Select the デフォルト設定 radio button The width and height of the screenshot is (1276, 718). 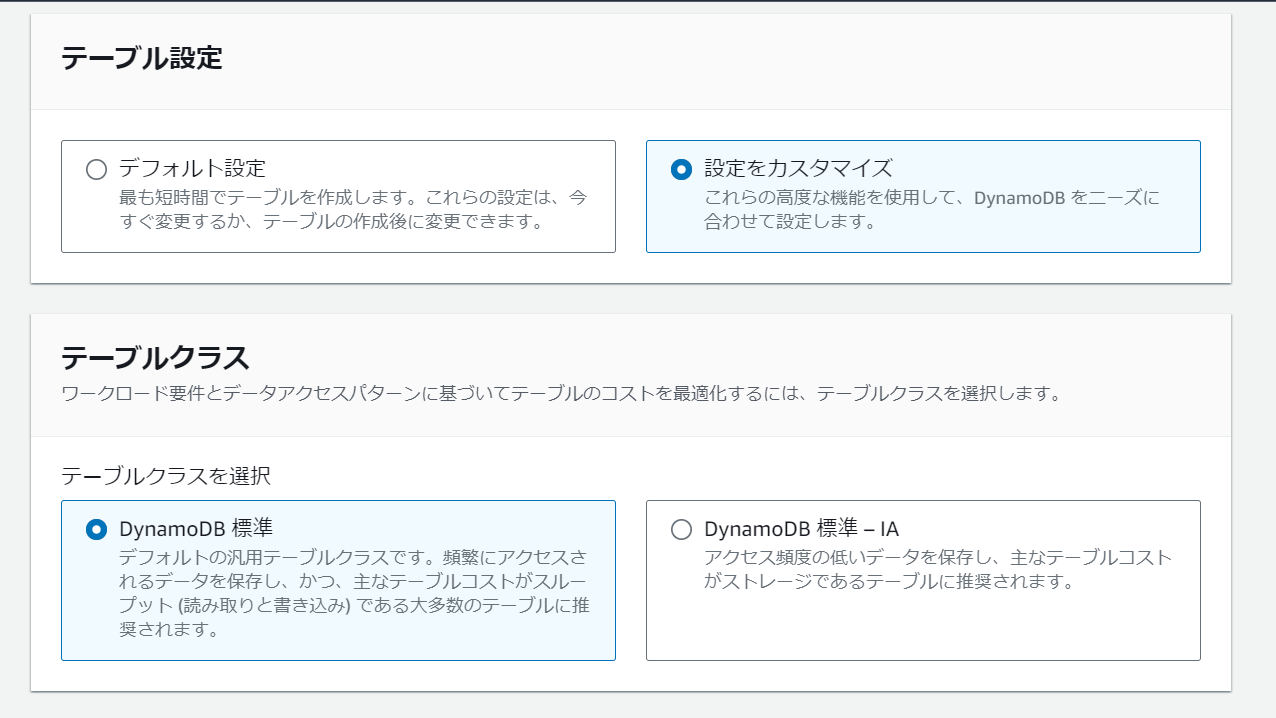coord(96,169)
